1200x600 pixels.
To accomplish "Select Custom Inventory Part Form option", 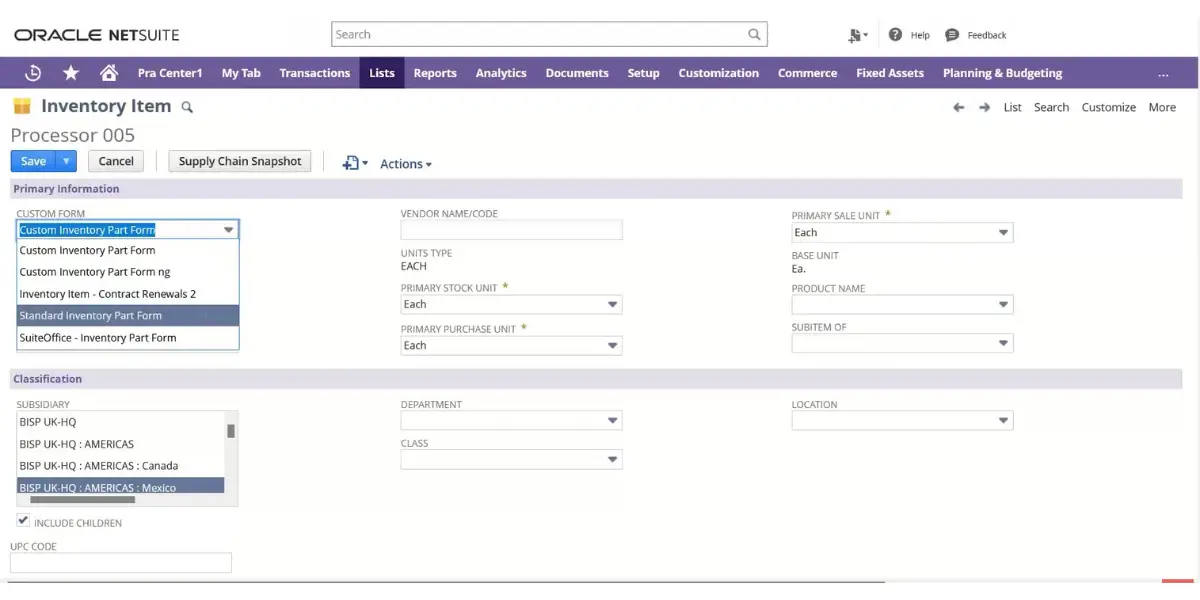I will coord(128,251).
